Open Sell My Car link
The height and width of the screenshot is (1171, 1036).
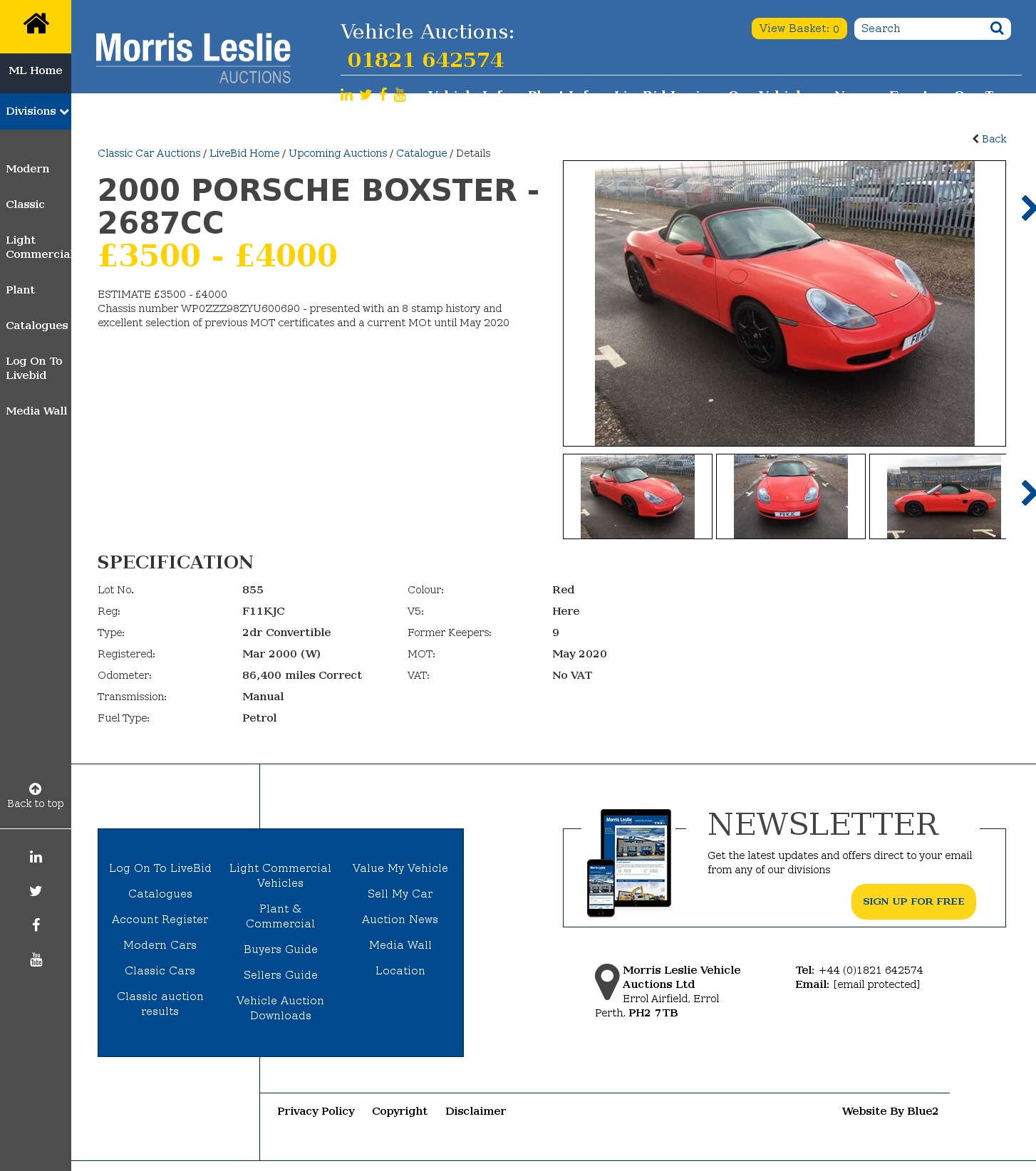(x=400, y=894)
